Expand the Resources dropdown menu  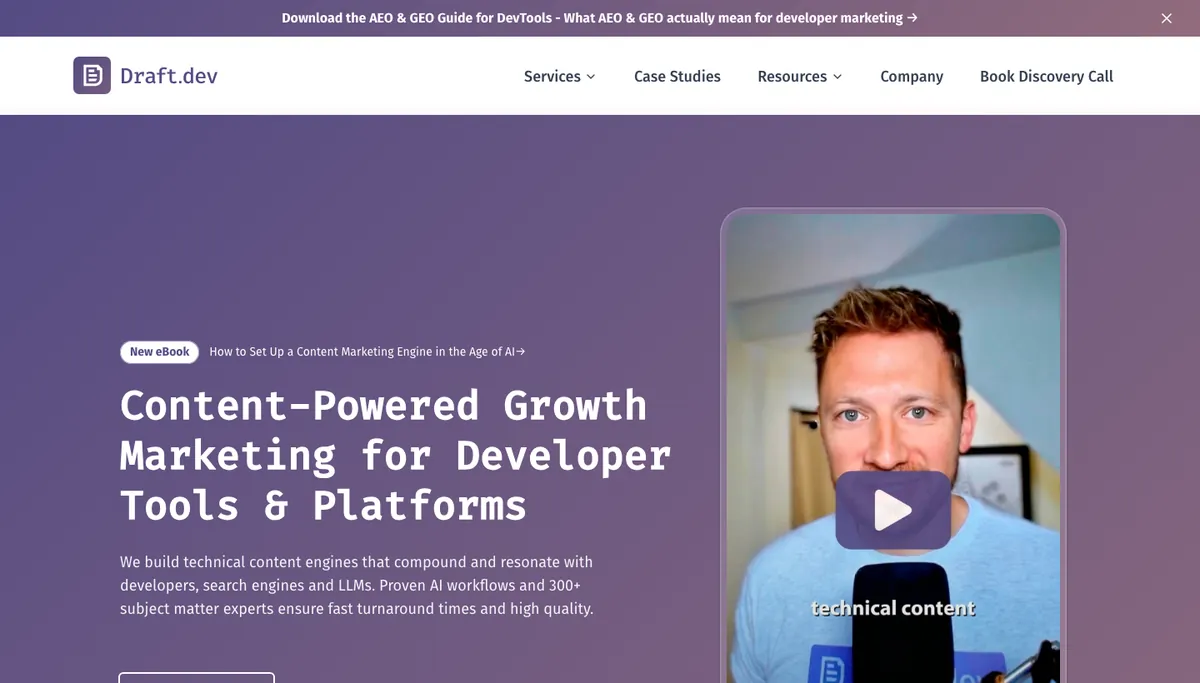pyautogui.click(x=800, y=76)
